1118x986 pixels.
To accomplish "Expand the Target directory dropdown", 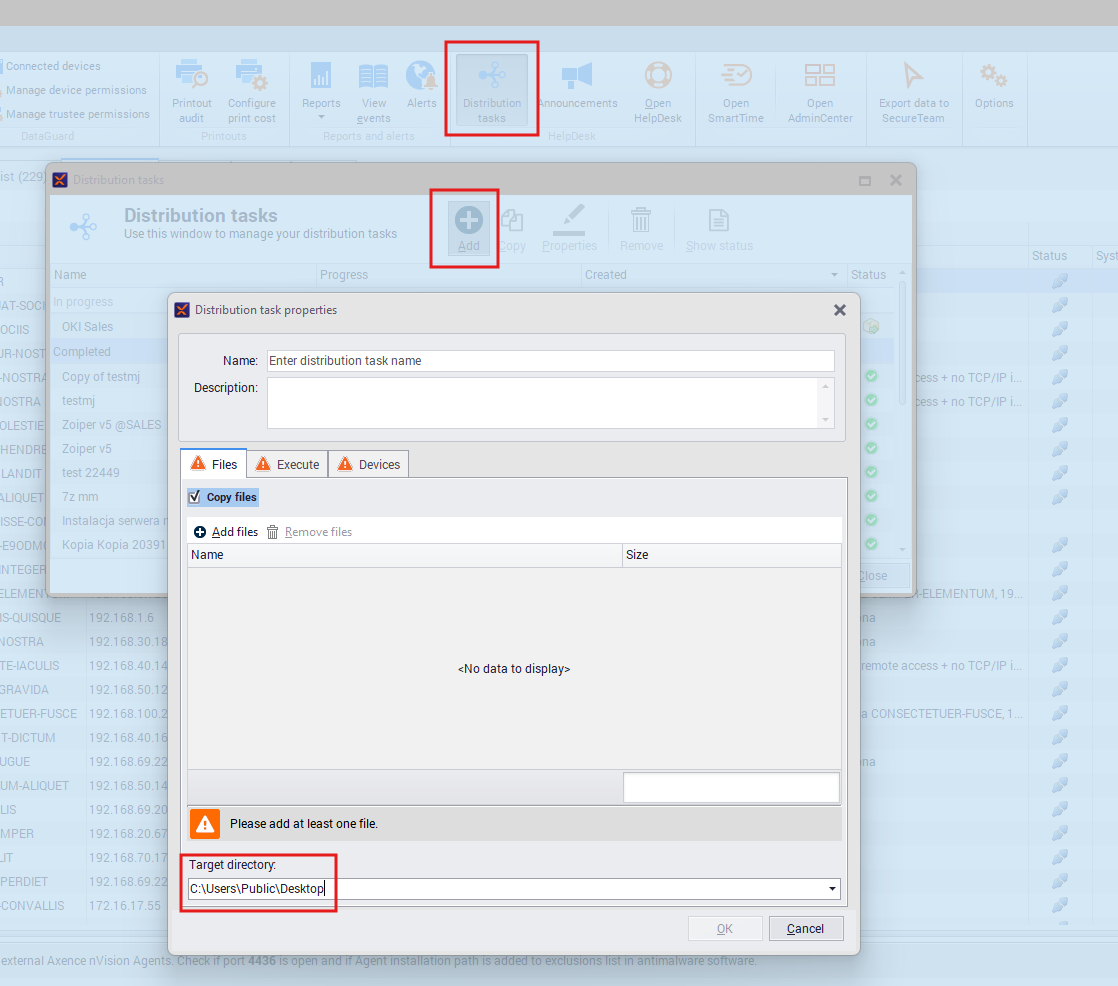I will [832, 889].
